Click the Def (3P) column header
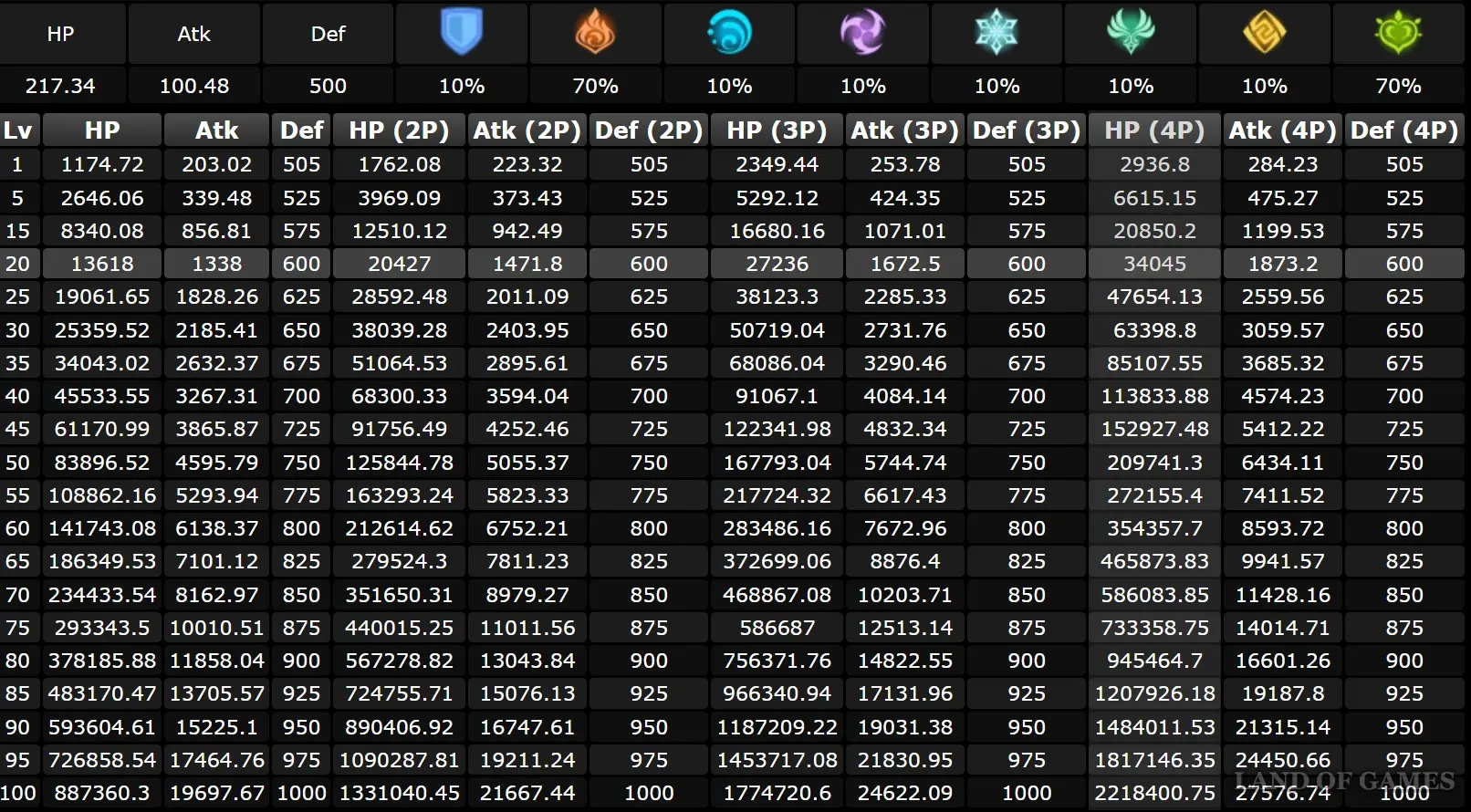1471x812 pixels. 1027,130
